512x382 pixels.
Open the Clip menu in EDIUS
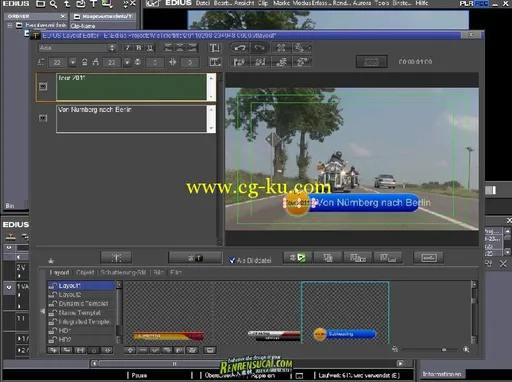pyautogui.click(x=263, y=3)
